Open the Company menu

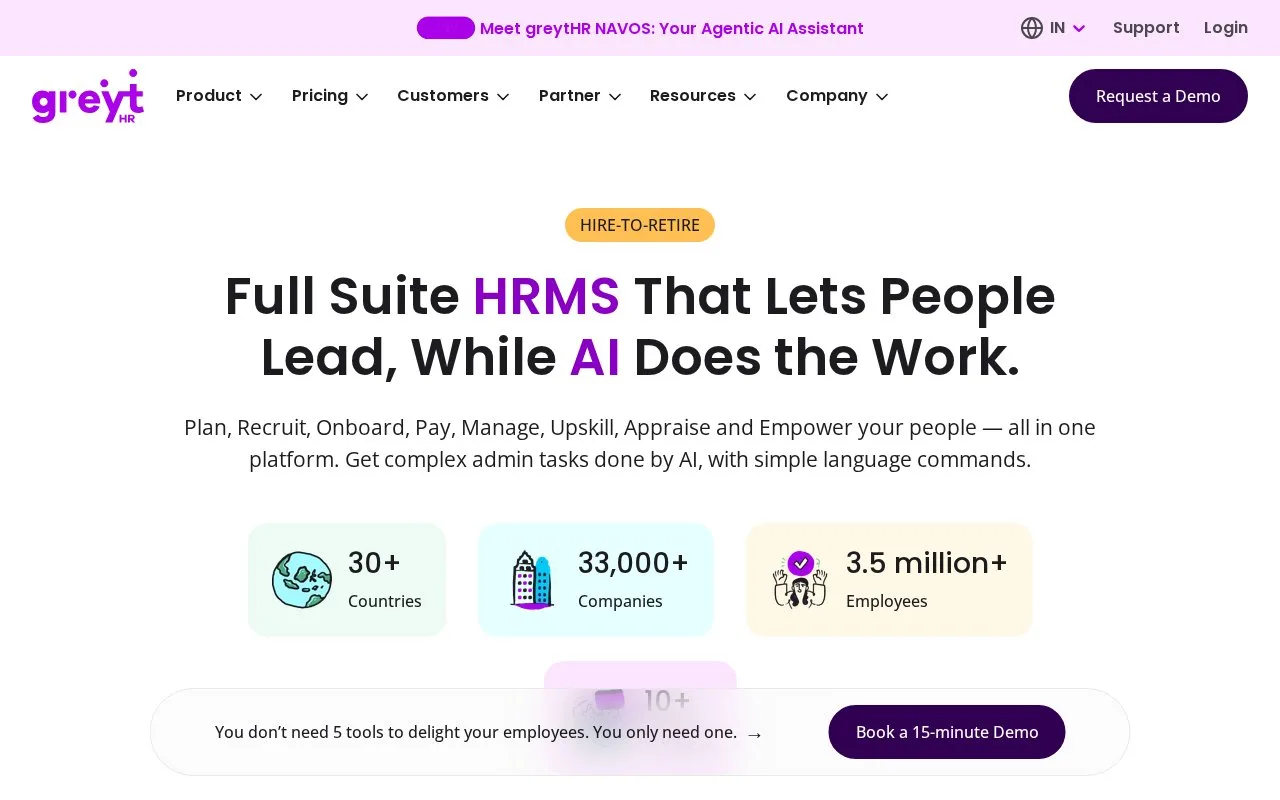(837, 96)
